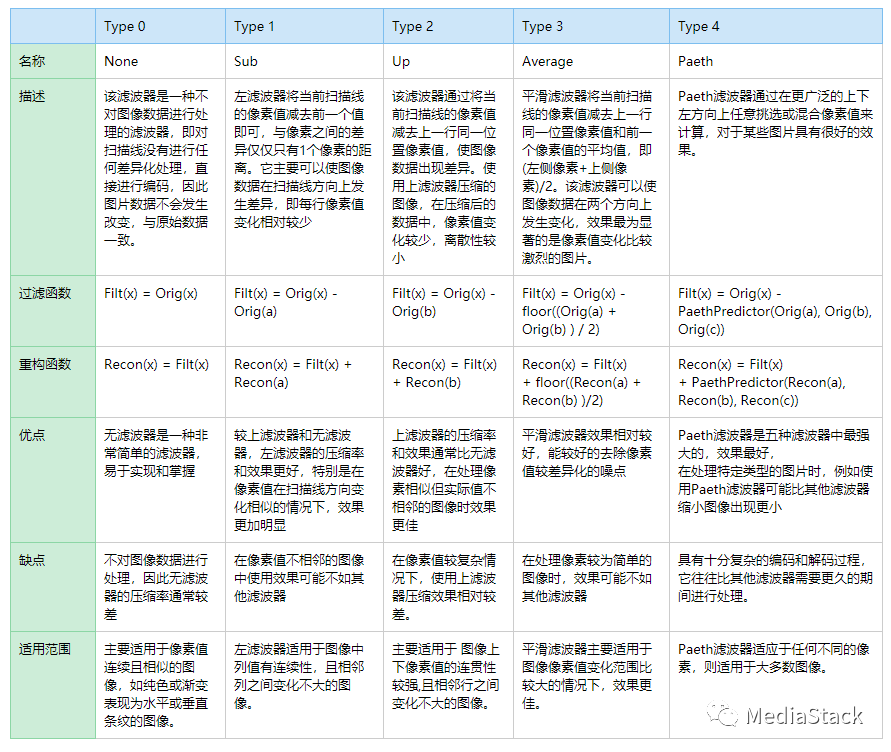891x752 pixels.
Task: Click the Paeth name cell
Action: tap(695, 61)
